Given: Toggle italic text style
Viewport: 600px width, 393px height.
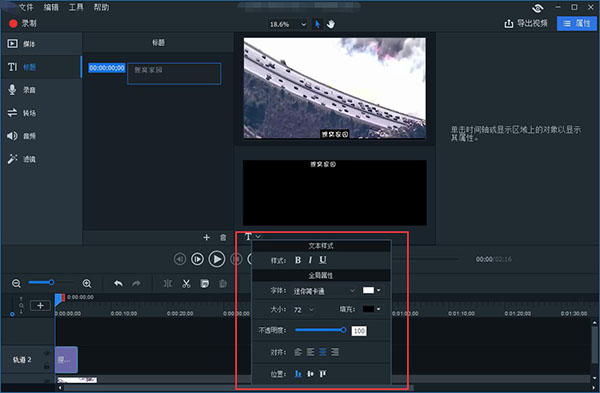Looking at the screenshot, I should [310, 260].
